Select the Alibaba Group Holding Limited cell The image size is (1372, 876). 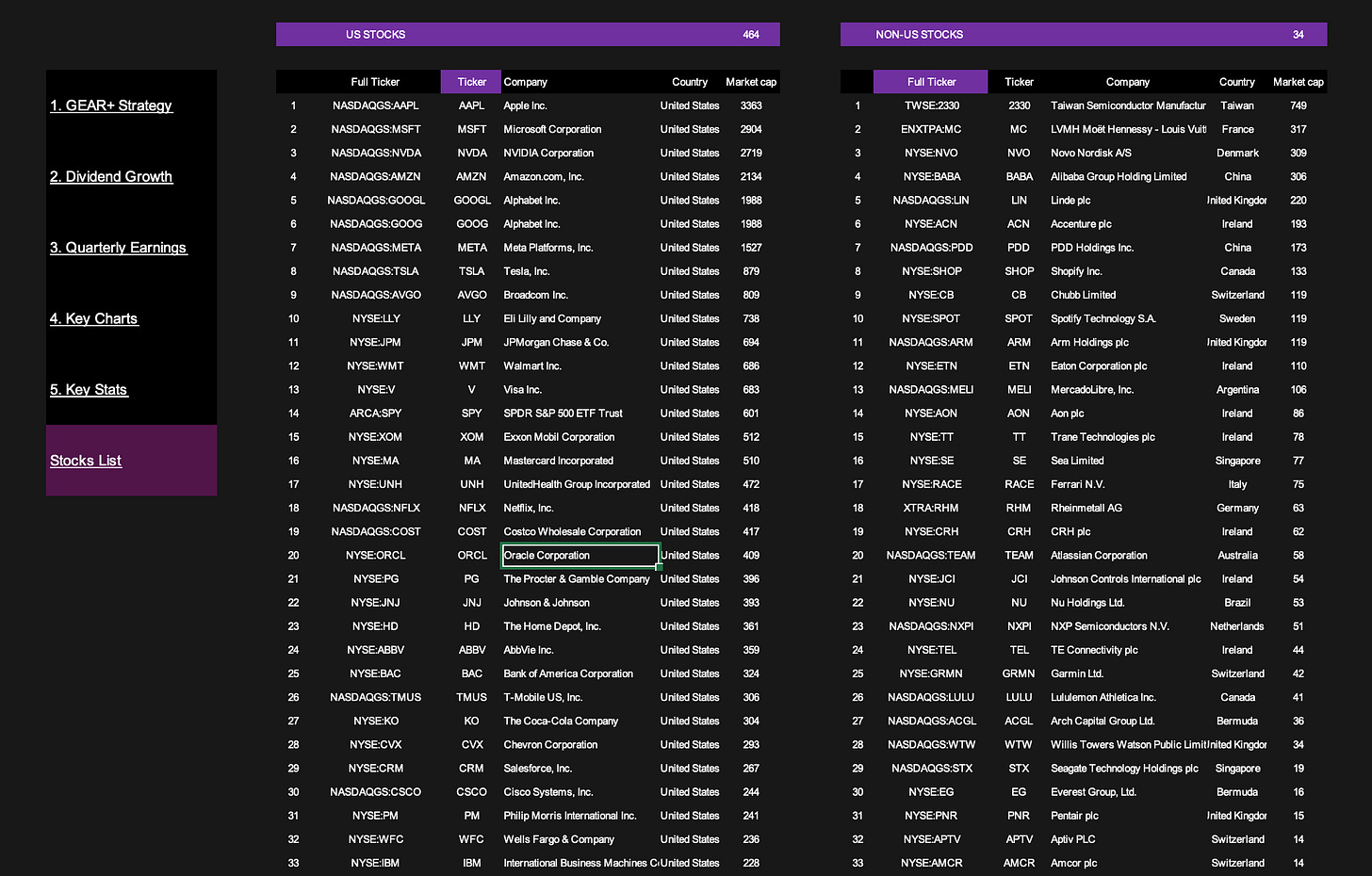[1119, 176]
